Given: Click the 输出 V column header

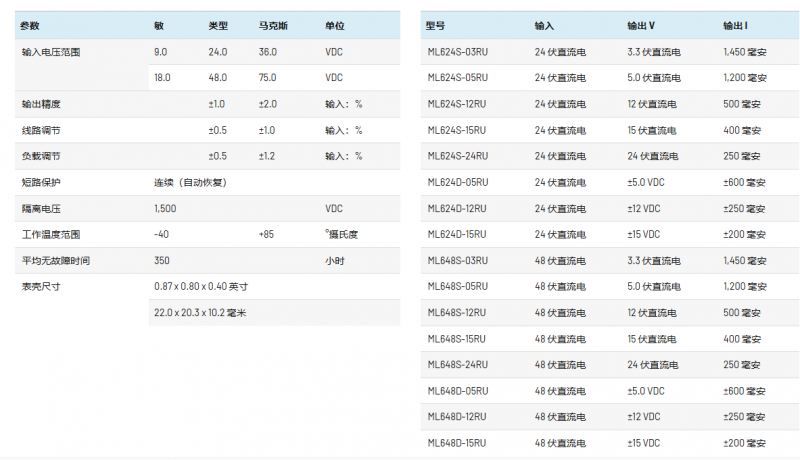Looking at the screenshot, I should click(x=641, y=25).
